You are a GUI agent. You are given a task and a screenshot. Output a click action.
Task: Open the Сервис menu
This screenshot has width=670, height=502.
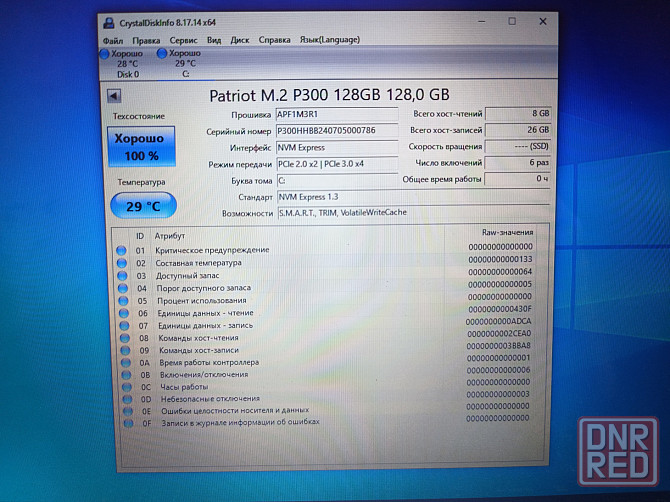pos(183,41)
